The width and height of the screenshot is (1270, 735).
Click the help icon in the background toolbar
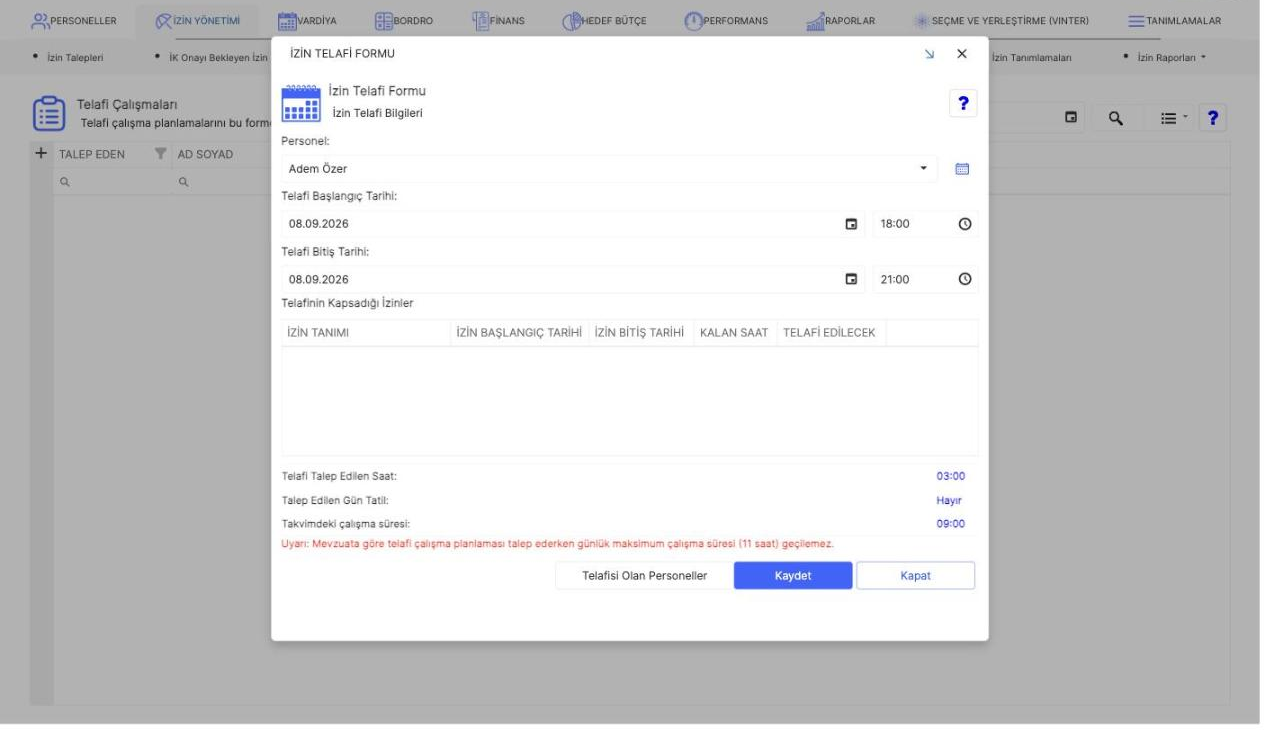point(1214,118)
